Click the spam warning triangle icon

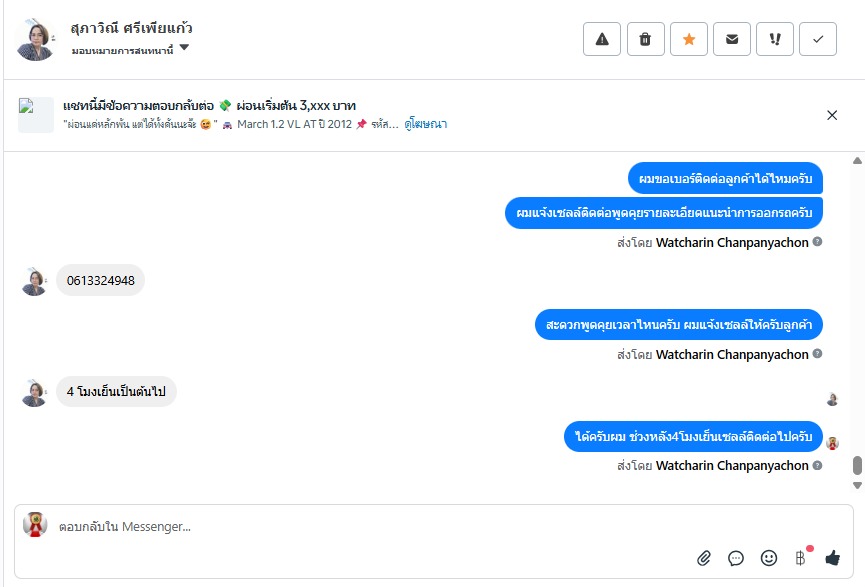click(602, 39)
